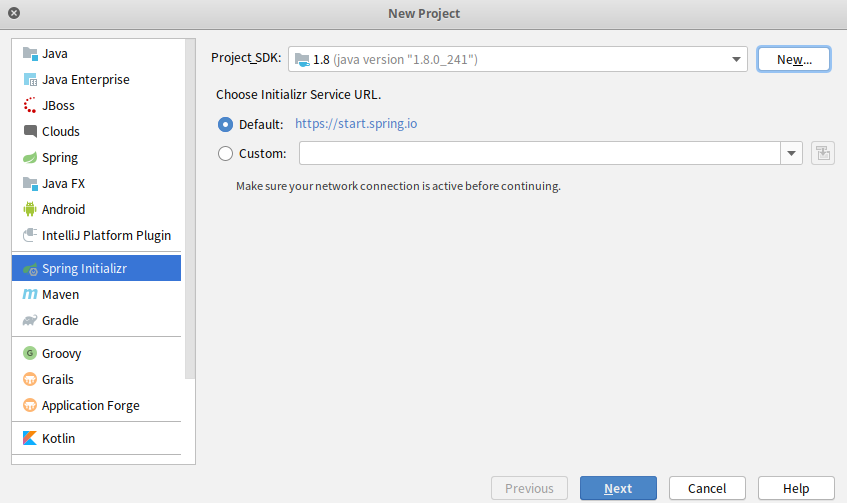
Task: Choose IntelliJ Platform Plugin project type
Action: [106, 235]
